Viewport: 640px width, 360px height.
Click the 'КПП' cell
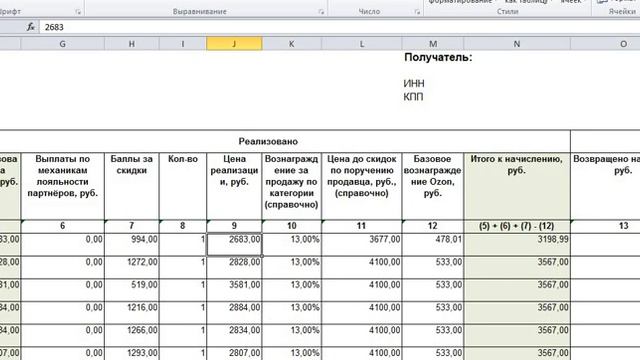coord(413,97)
